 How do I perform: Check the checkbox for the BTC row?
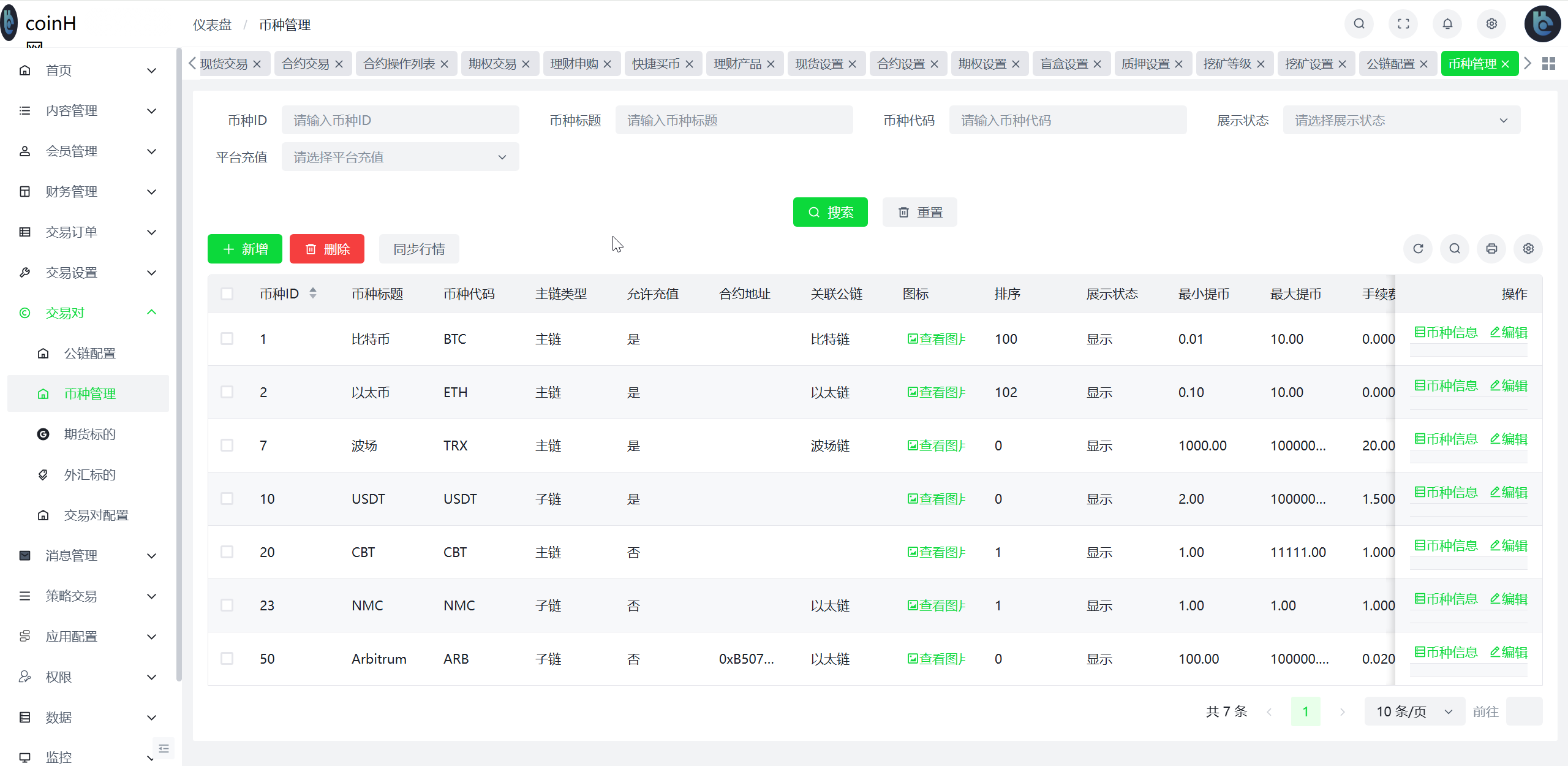pos(227,338)
